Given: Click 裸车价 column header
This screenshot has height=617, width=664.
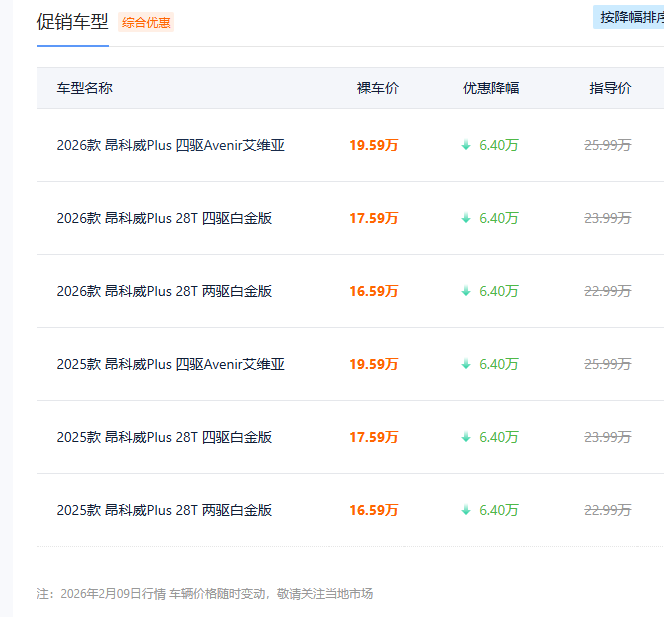Looking at the screenshot, I should [x=377, y=88].
